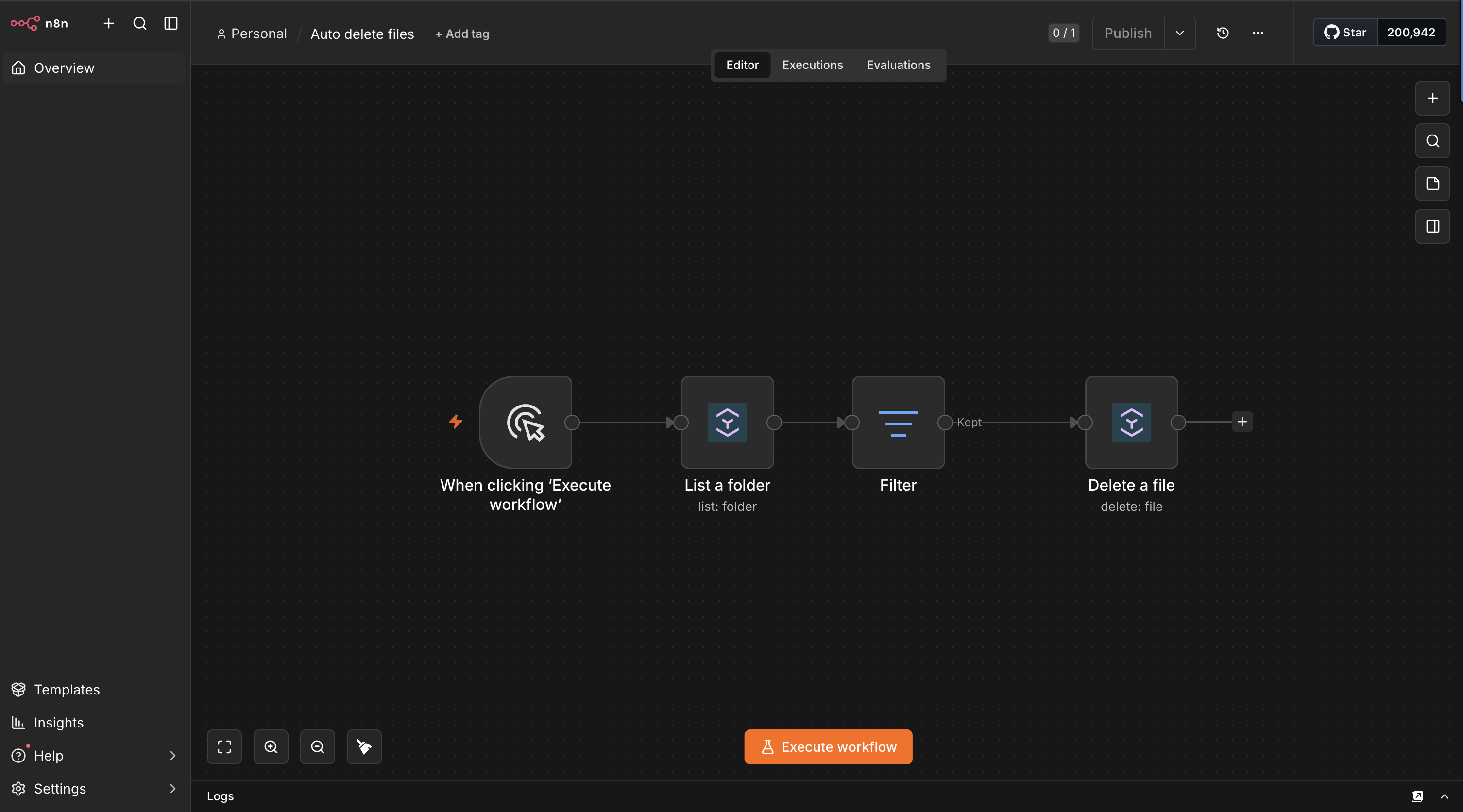Select the 'List a folder' node
Viewport: 1463px width, 812px height.
(728, 422)
